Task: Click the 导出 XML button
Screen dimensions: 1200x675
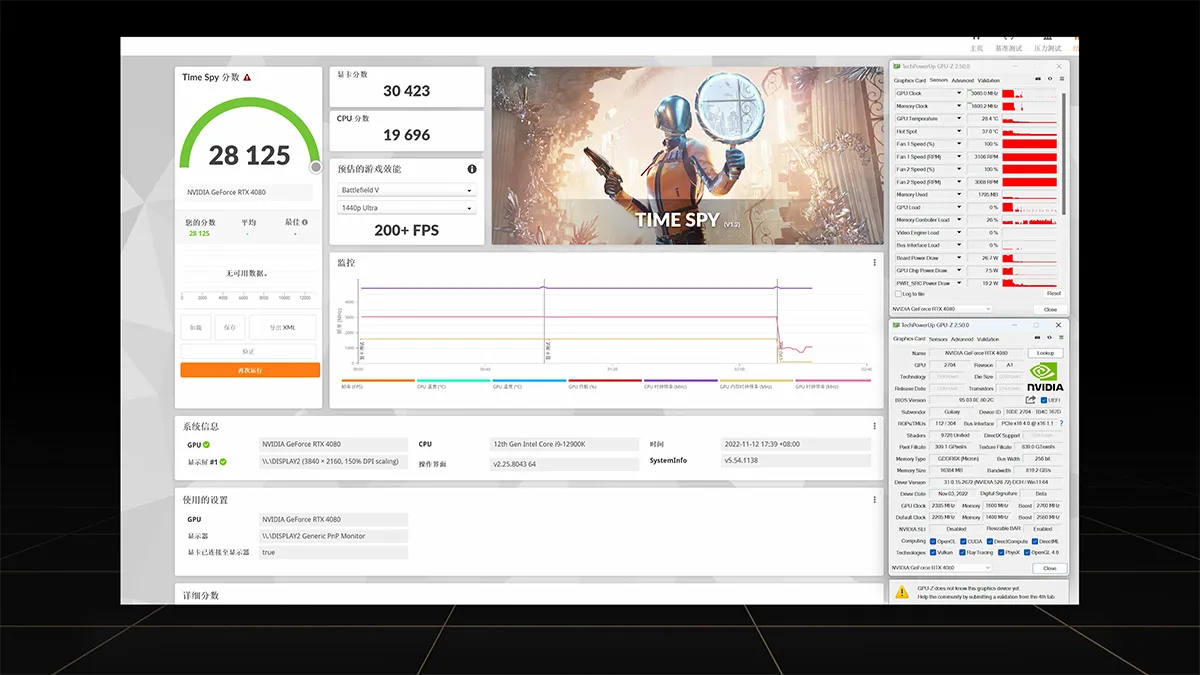Action: coord(283,327)
